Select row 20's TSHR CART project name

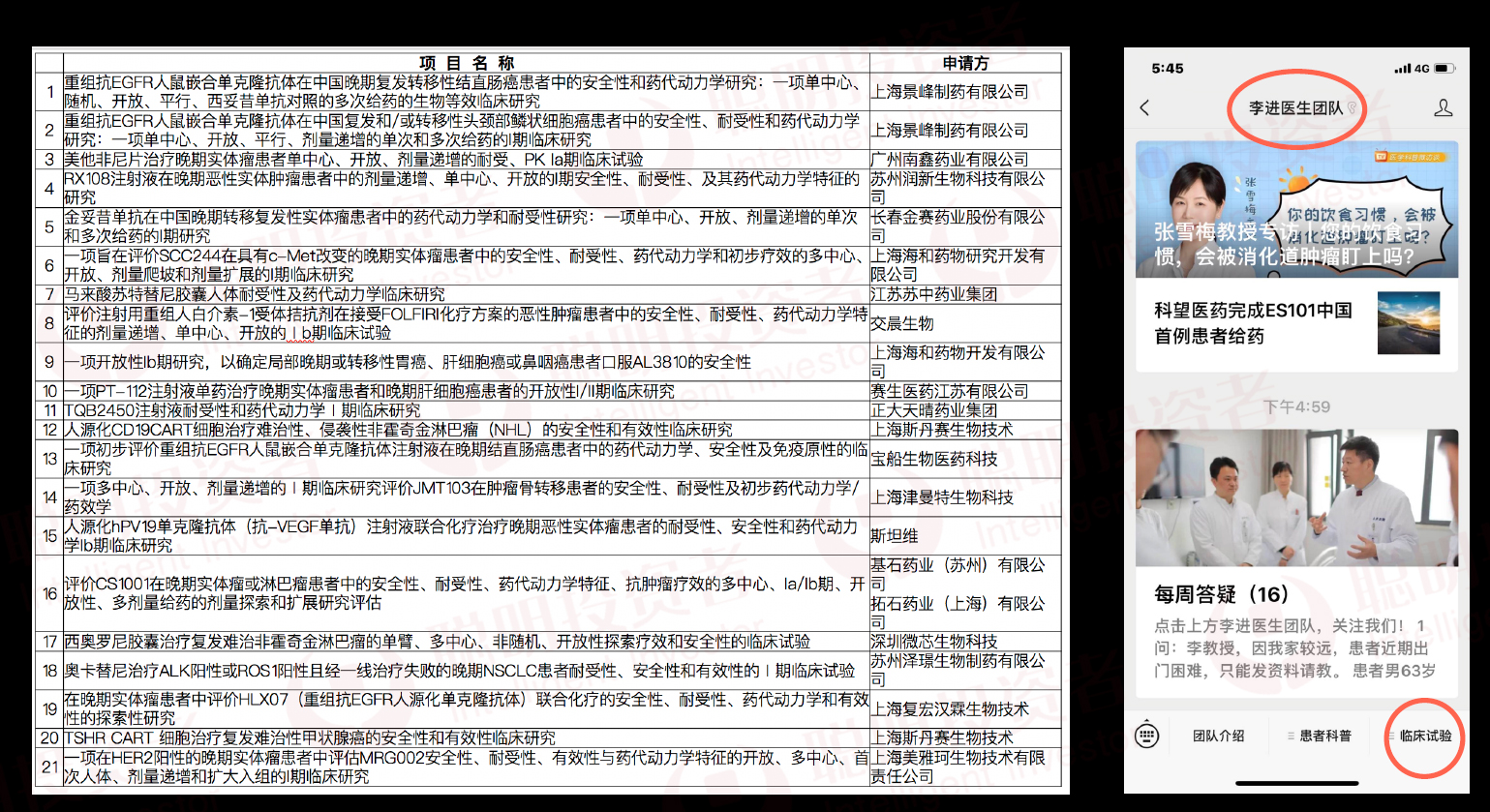pos(467,737)
